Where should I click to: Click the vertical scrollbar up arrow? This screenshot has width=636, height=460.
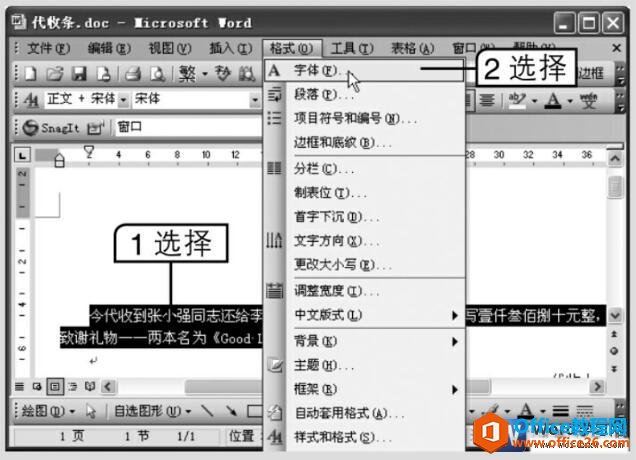[x=615, y=159]
